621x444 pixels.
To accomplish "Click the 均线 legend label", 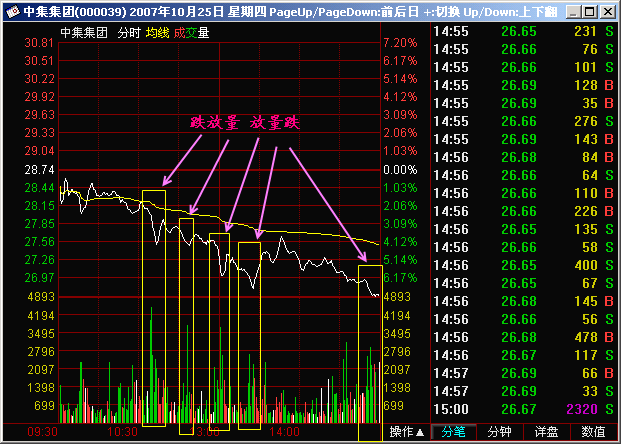I will [157, 32].
